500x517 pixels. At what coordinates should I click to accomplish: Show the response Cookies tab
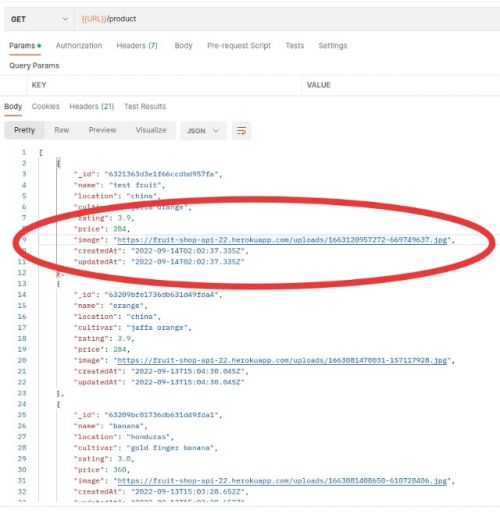[x=46, y=106]
